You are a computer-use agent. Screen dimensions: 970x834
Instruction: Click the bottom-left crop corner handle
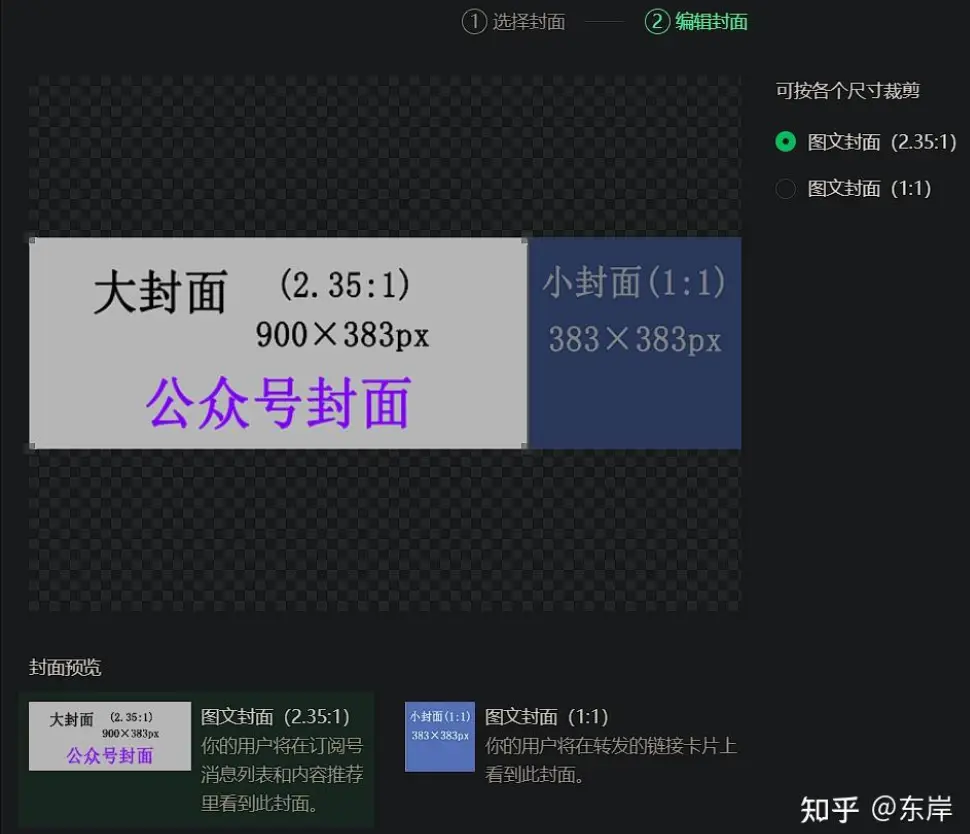pyautogui.click(x=31, y=447)
